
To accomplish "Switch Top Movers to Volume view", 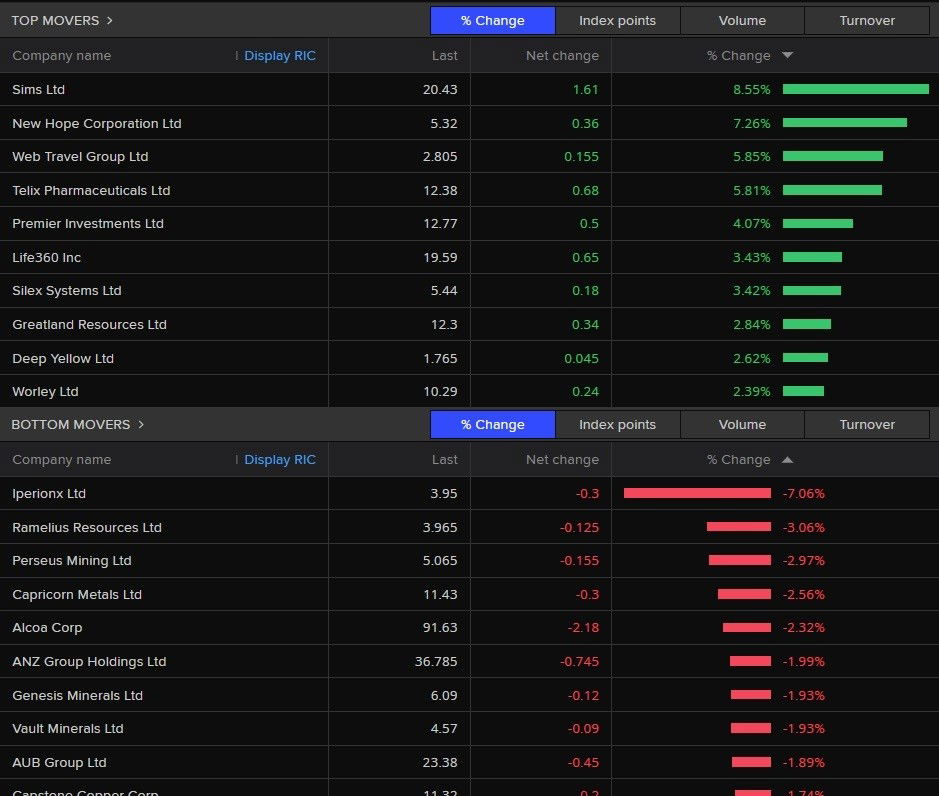I will pos(742,20).
